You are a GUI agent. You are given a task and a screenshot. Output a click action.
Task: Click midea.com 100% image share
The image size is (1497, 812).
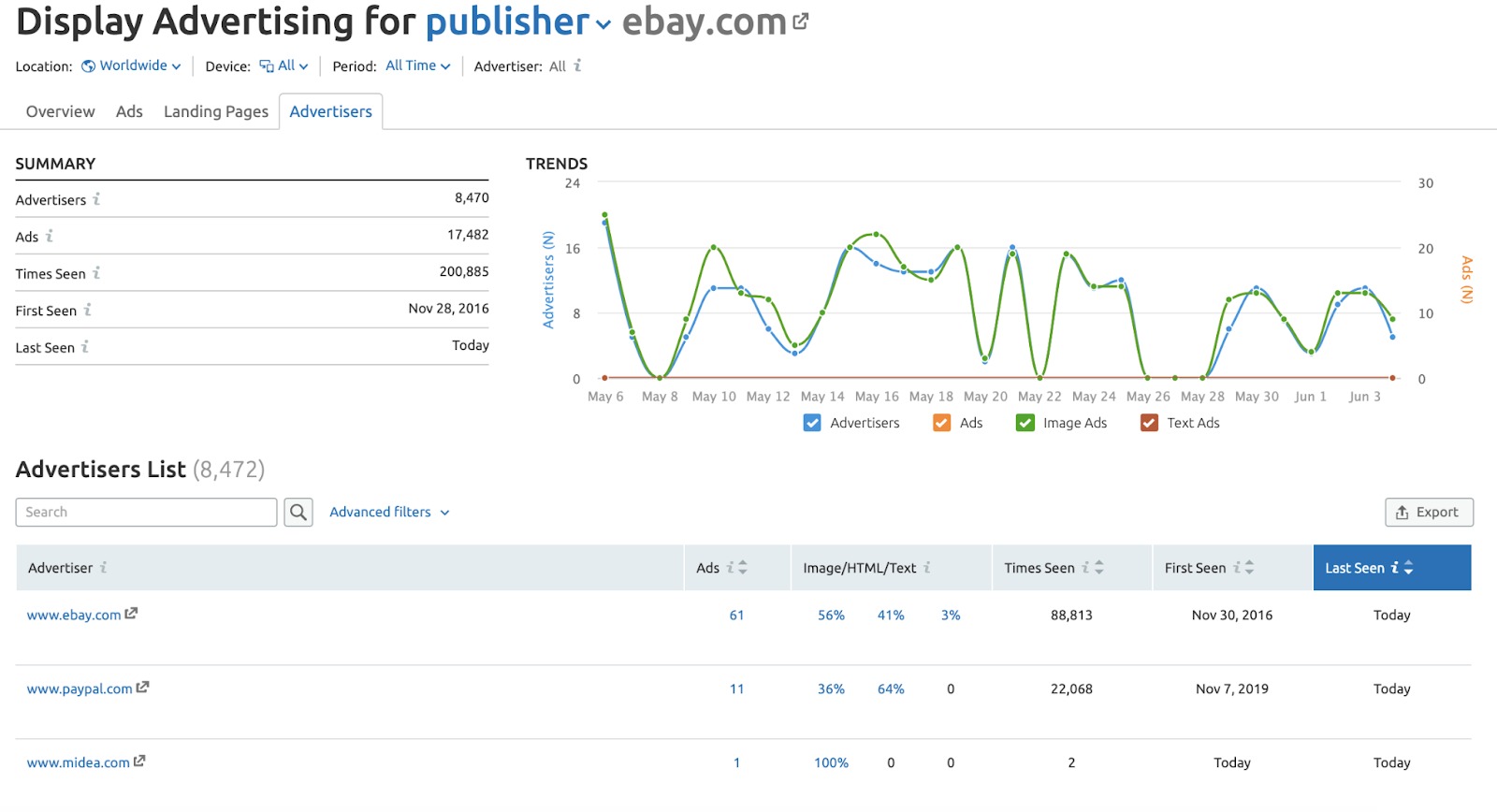[831, 762]
